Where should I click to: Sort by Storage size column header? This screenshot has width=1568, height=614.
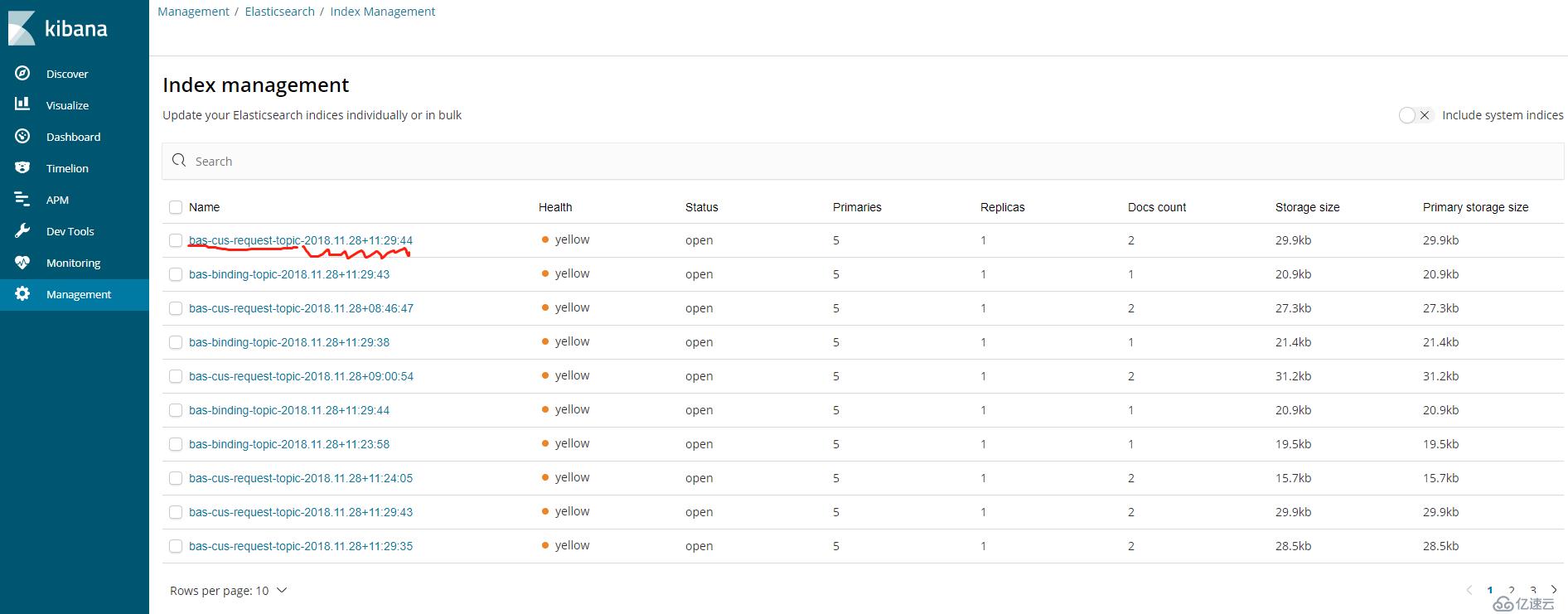coord(1308,207)
